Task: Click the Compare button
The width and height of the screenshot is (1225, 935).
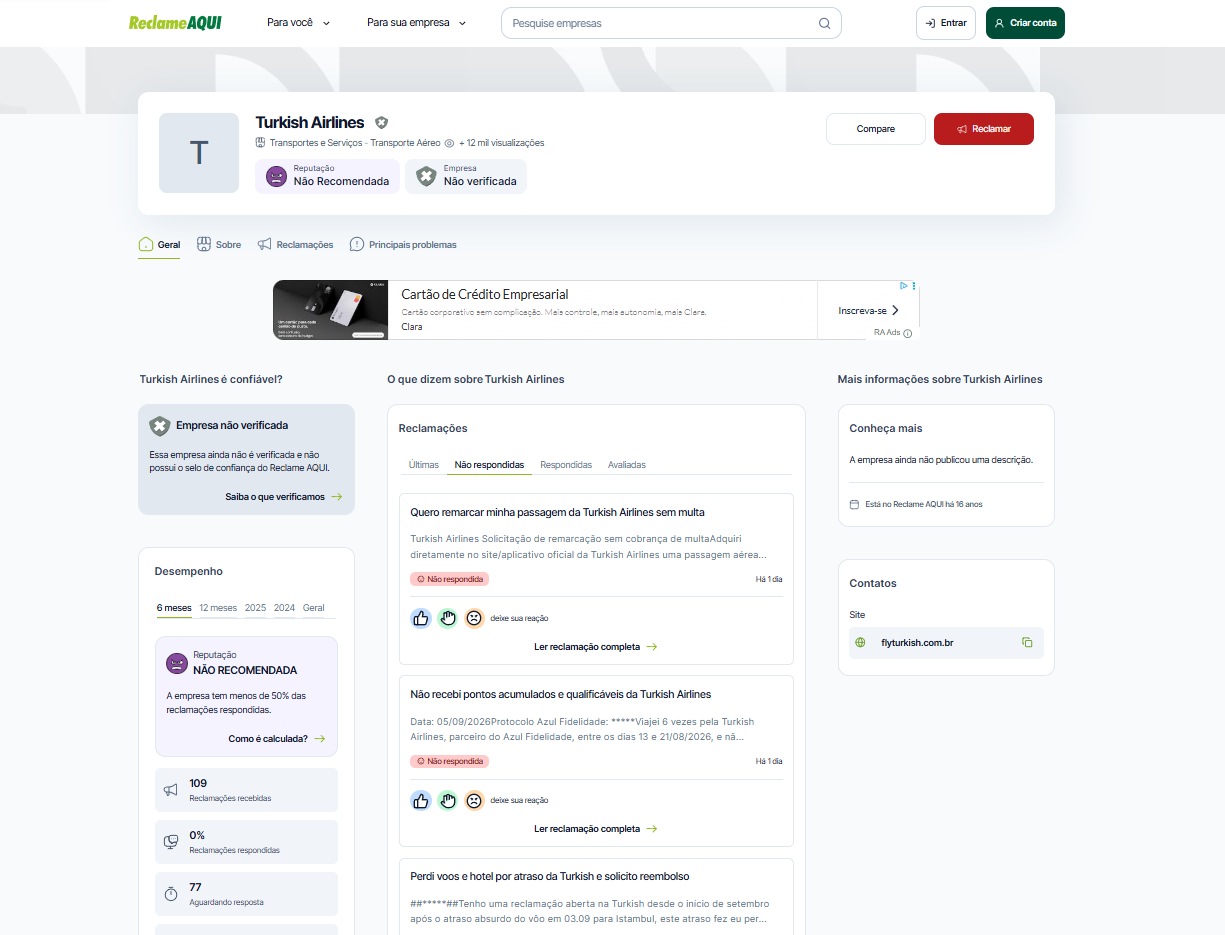Action: (876, 129)
